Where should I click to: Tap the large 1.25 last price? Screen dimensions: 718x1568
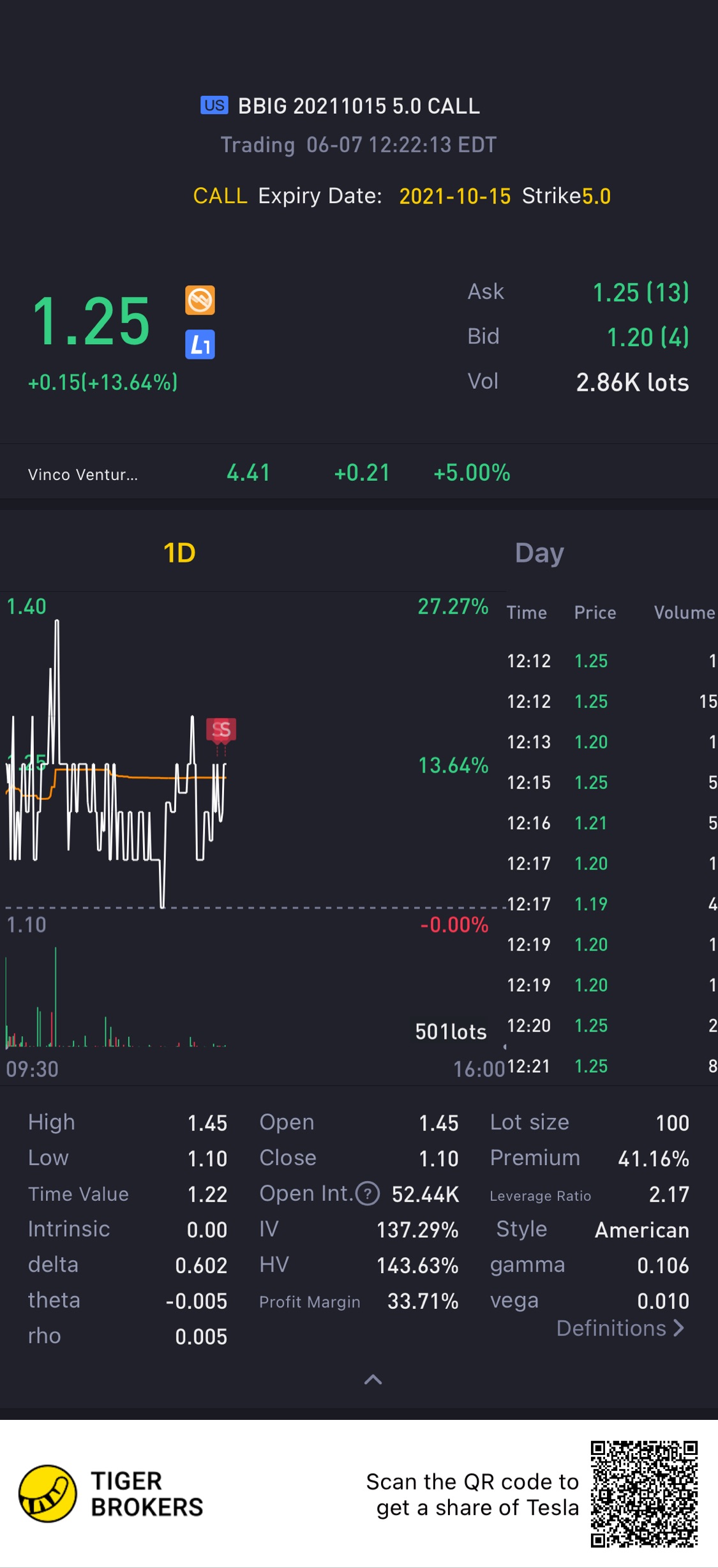coord(91,322)
